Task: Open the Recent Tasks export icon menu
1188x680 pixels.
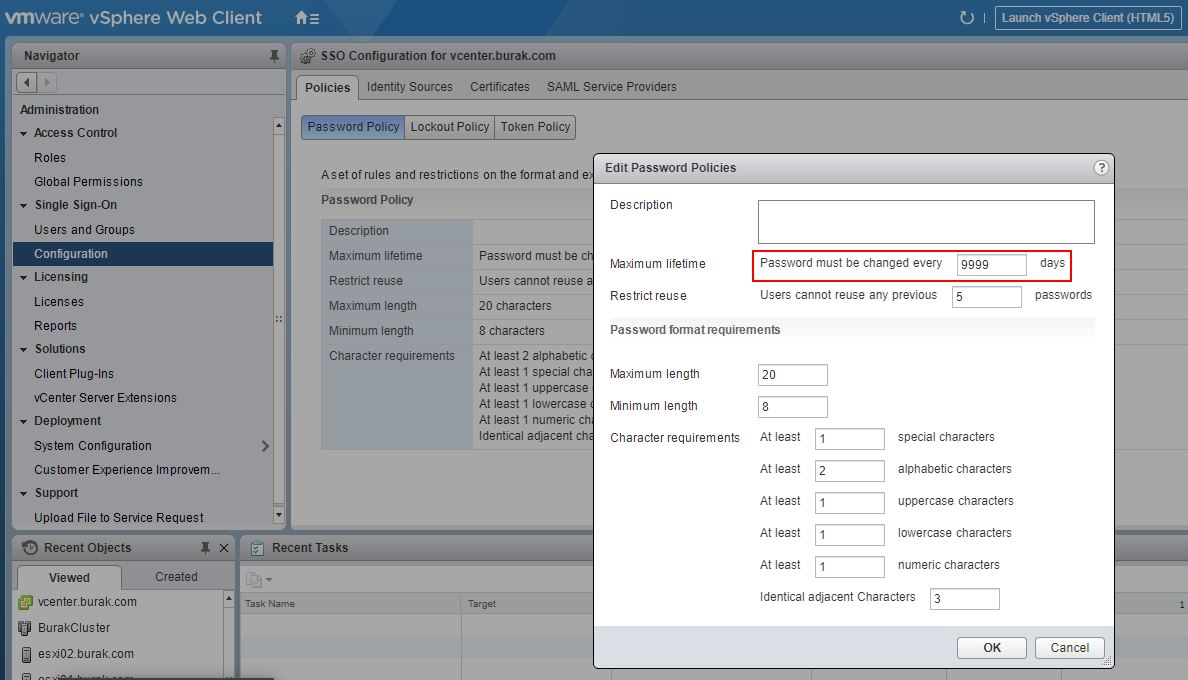Action: click(258, 580)
